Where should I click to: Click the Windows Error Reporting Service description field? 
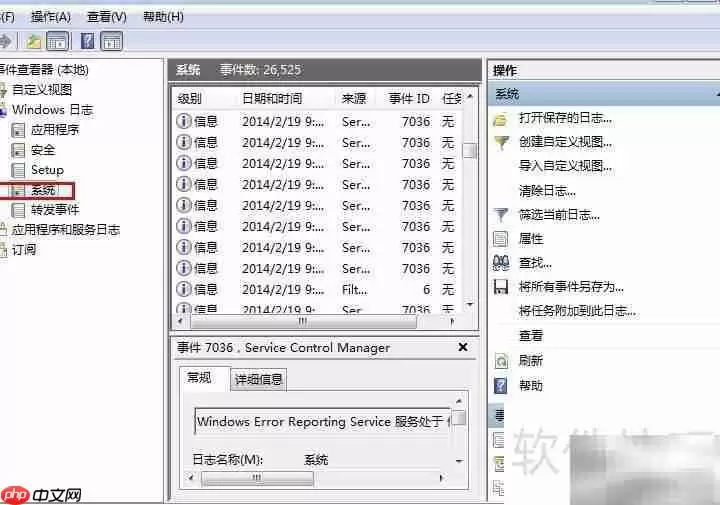point(323,421)
